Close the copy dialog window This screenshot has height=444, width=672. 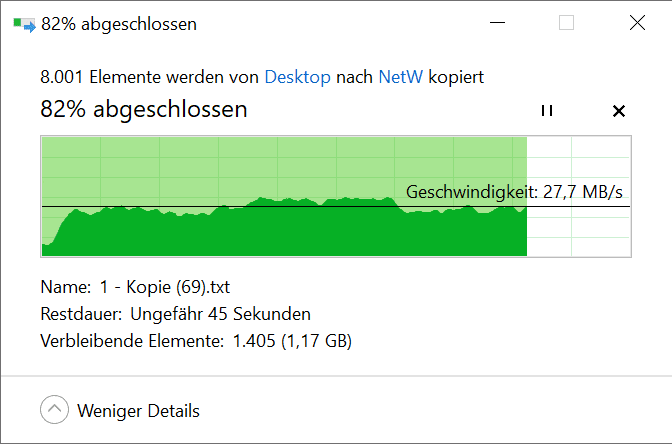point(637,23)
